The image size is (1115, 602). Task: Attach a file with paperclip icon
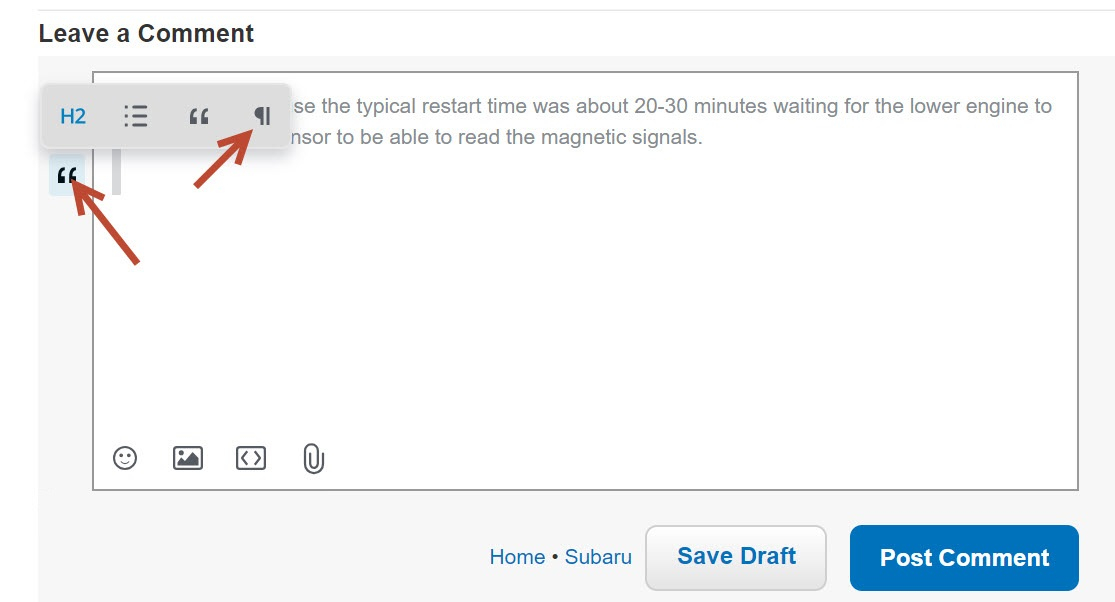point(313,458)
